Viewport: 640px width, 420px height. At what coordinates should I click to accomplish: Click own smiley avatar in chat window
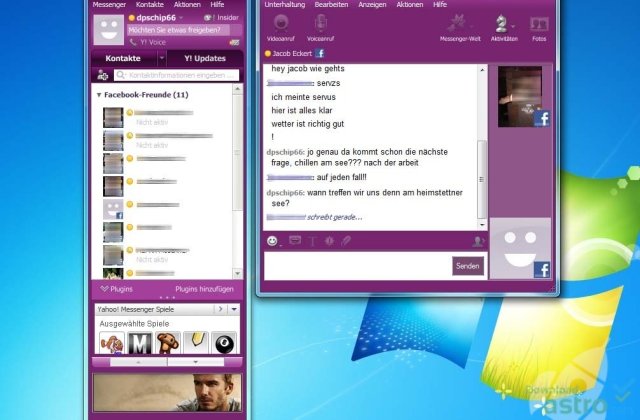coord(520,248)
